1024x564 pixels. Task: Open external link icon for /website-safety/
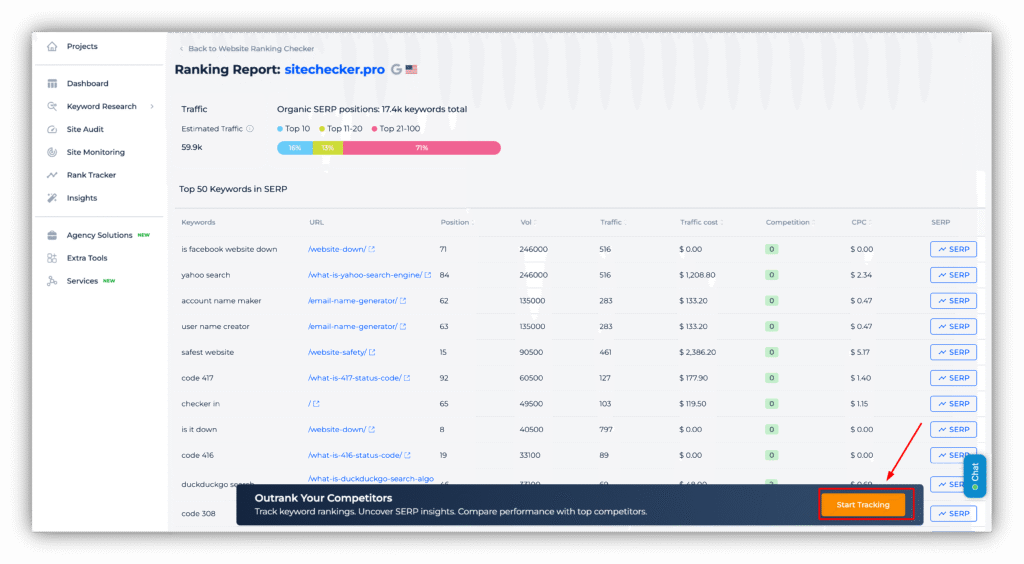pos(372,352)
